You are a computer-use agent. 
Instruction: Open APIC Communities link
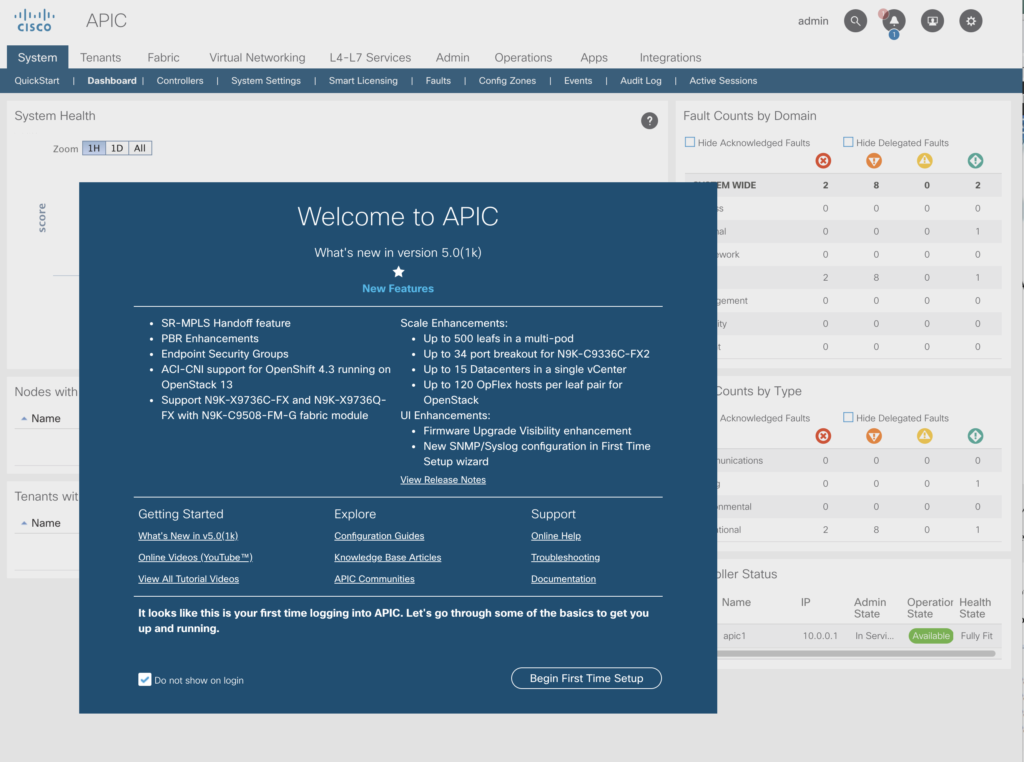point(374,579)
